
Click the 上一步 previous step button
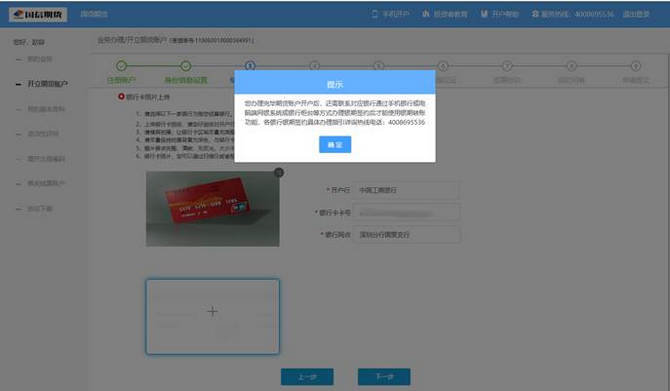point(307,377)
